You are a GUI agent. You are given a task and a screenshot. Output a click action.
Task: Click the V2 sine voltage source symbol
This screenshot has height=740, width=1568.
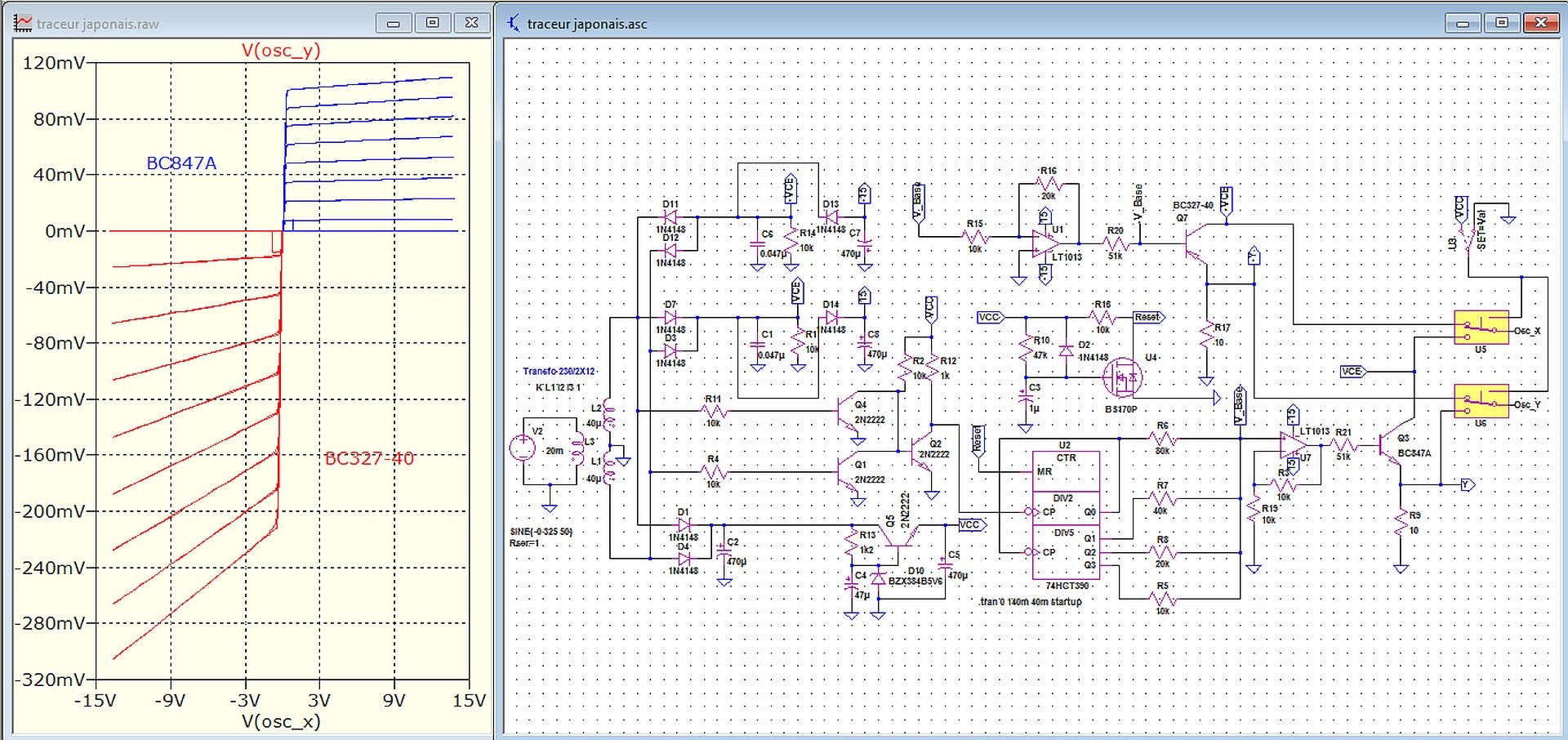[523, 448]
